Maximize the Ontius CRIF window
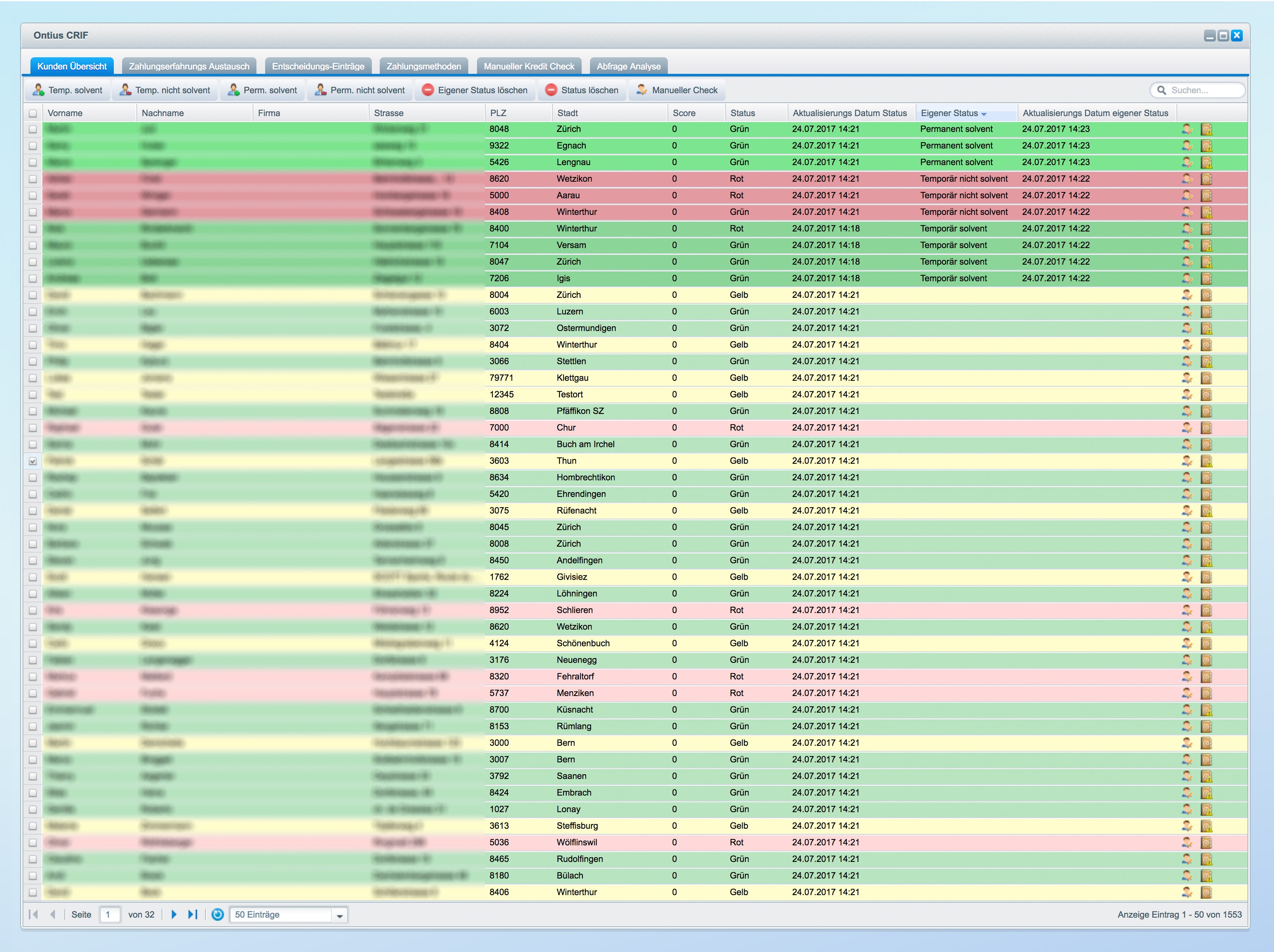1274x952 pixels. 1223,36
